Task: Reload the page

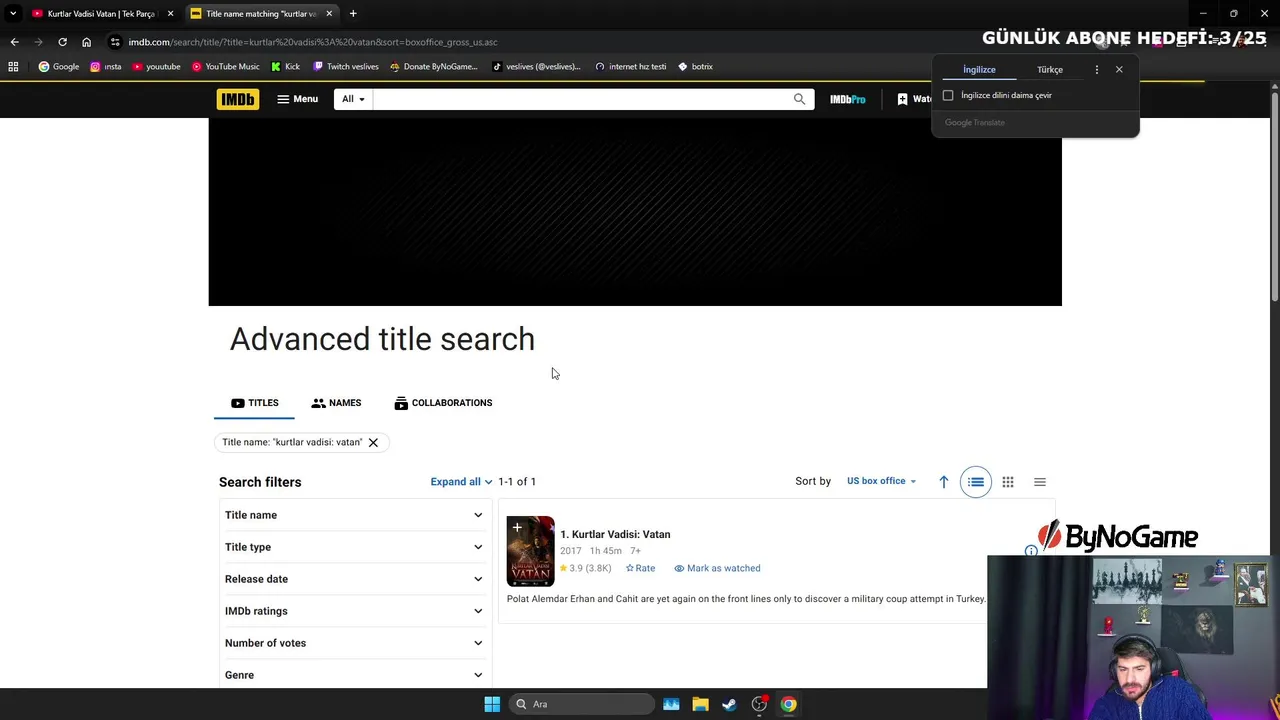Action: click(x=62, y=42)
